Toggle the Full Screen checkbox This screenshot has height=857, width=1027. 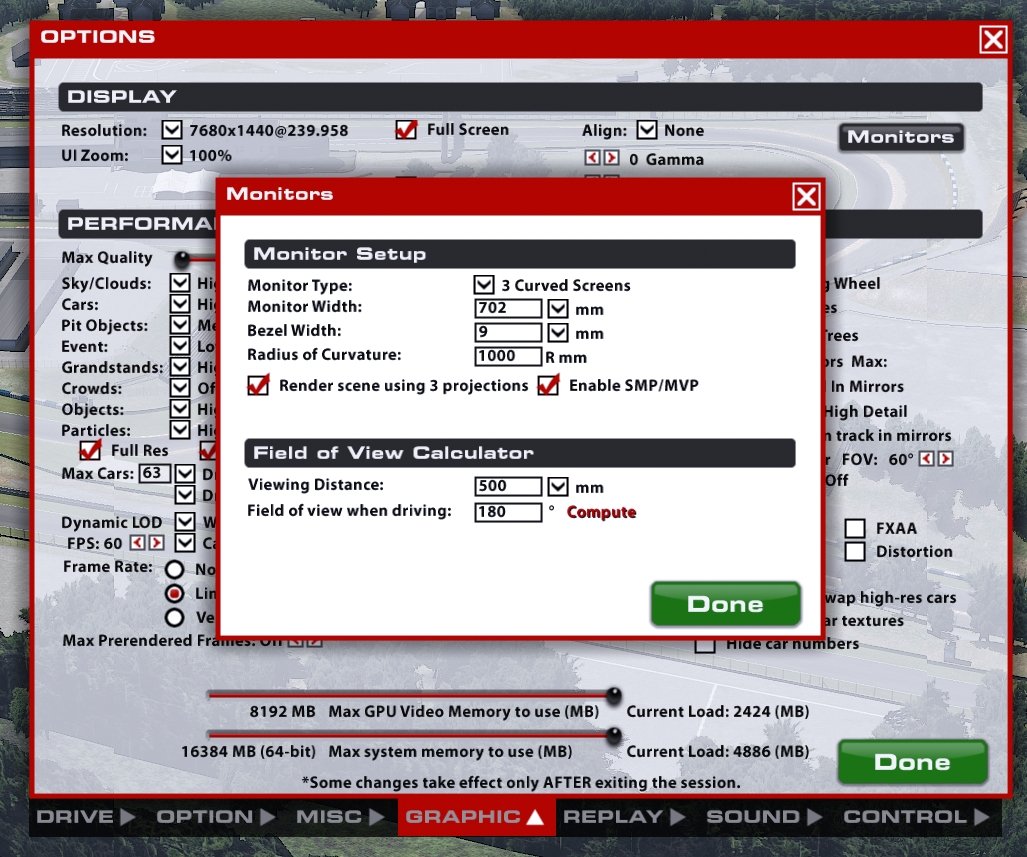point(406,130)
